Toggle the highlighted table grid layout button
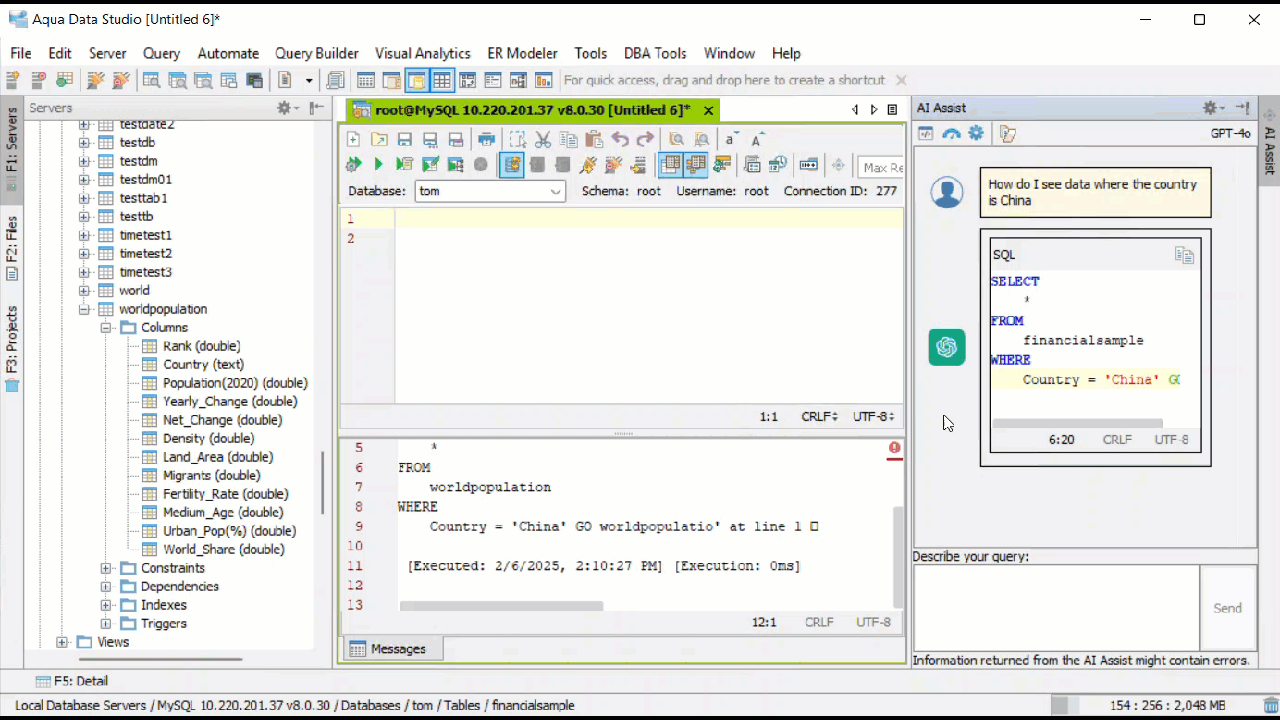 click(x=670, y=165)
